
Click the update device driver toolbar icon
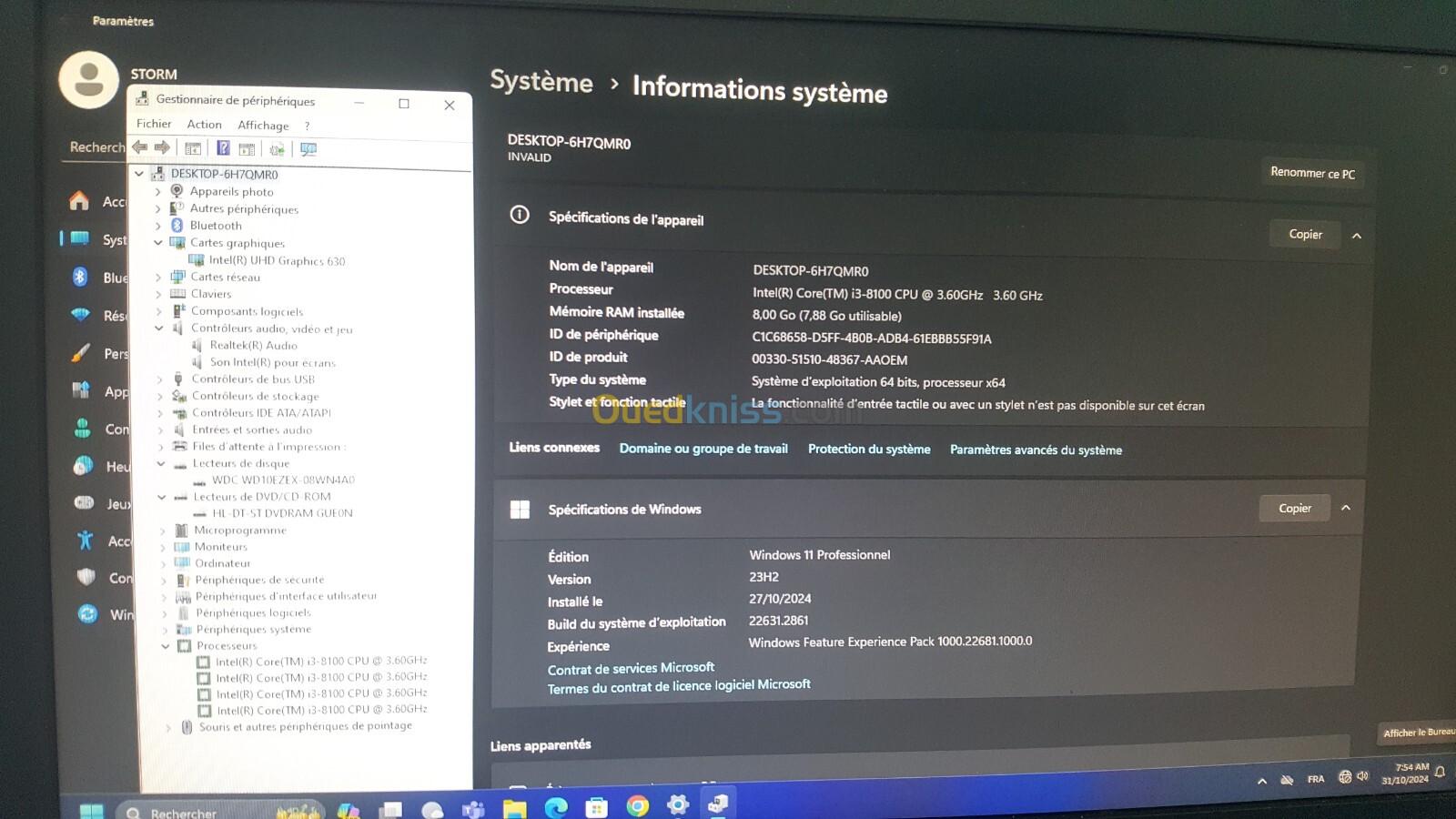(277, 149)
